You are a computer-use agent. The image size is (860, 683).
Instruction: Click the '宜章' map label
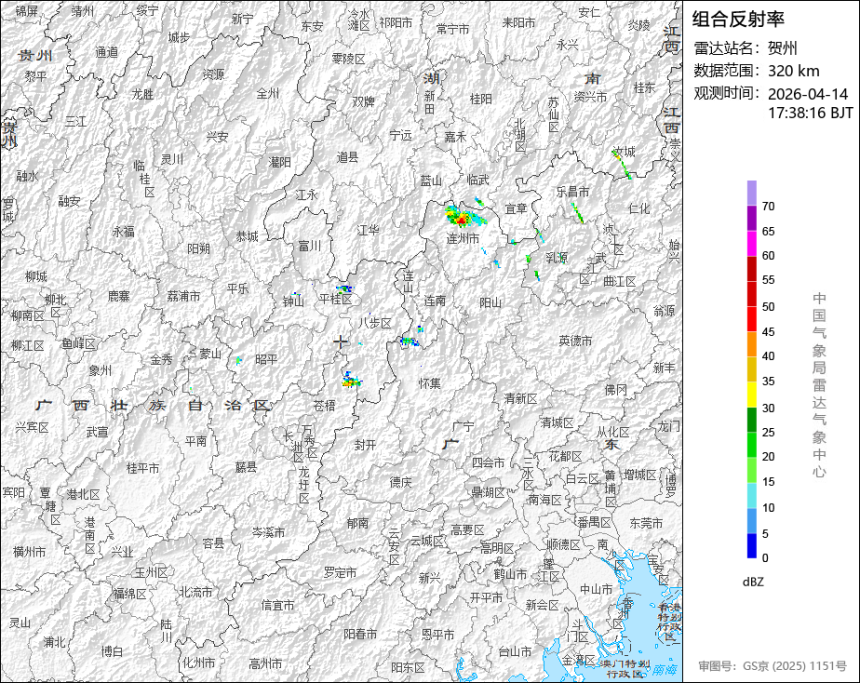coord(516,208)
